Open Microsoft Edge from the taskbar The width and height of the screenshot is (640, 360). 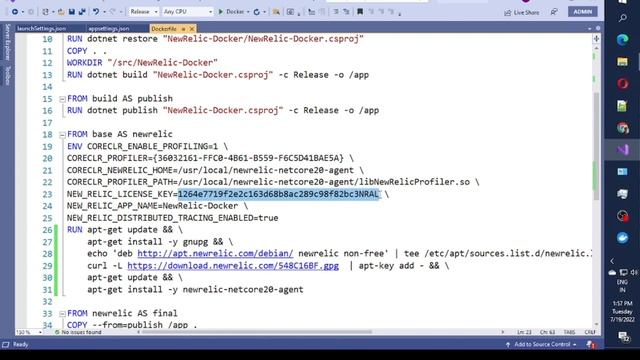pos(622,40)
